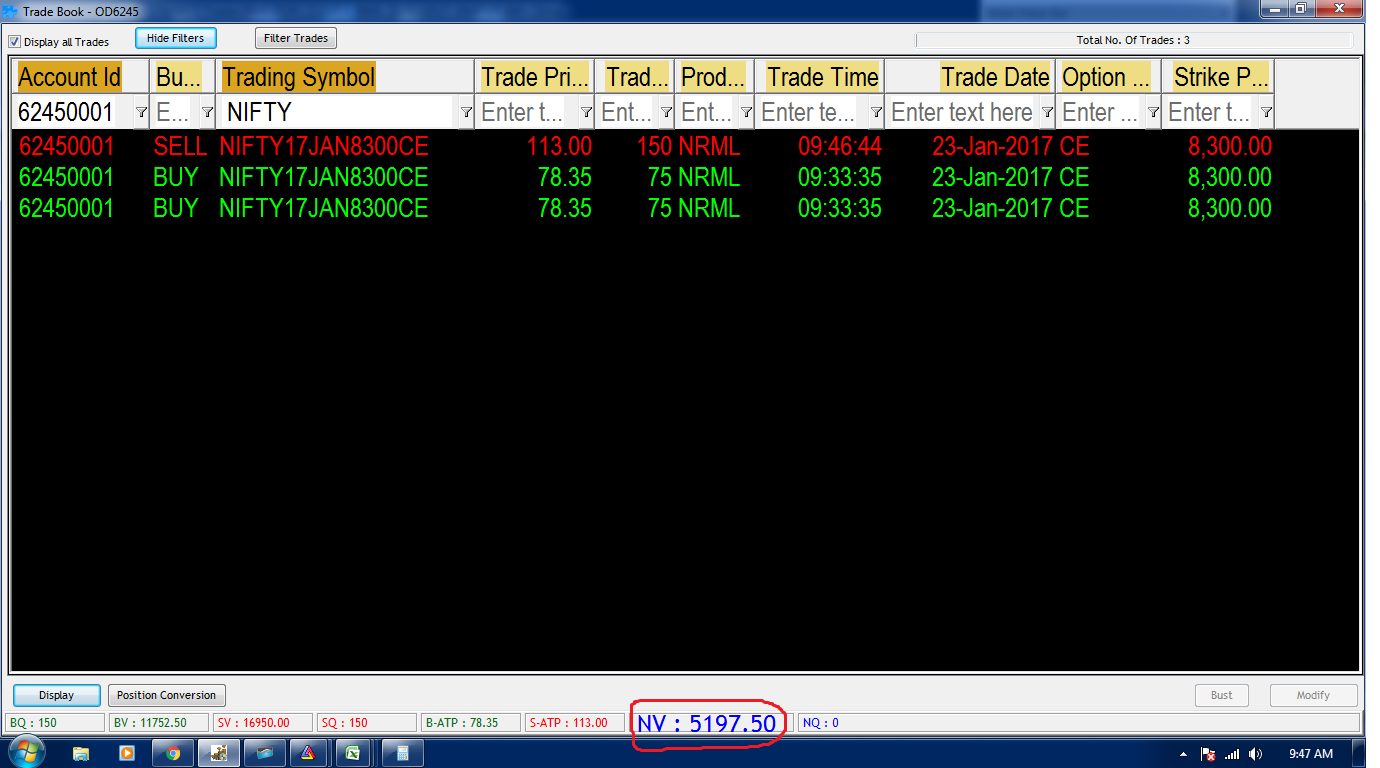Focus the Trade Date filter text field

click(x=962, y=112)
